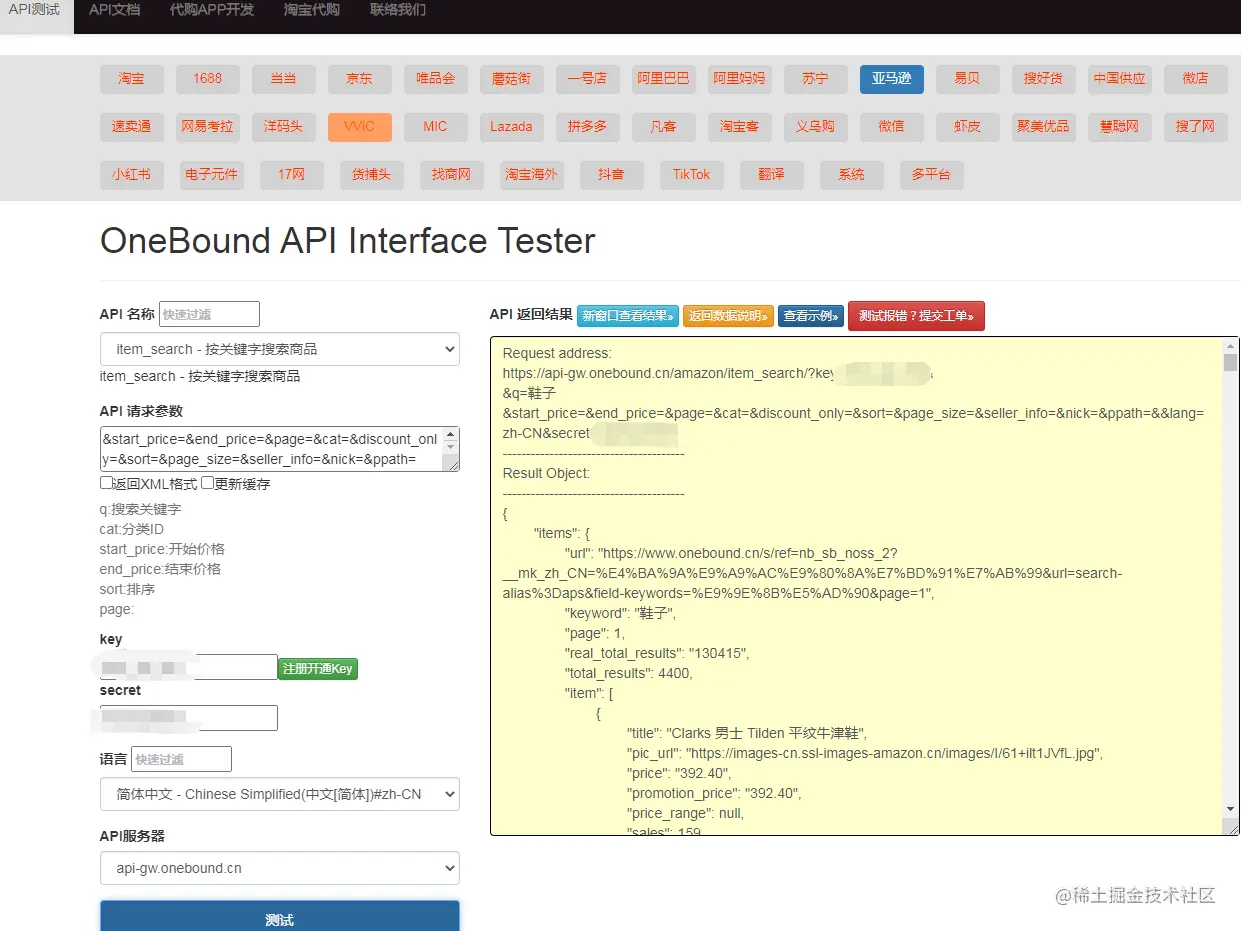The width and height of the screenshot is (1241, 931).
Task: Select the TikTok platform button
Action: 692,175
